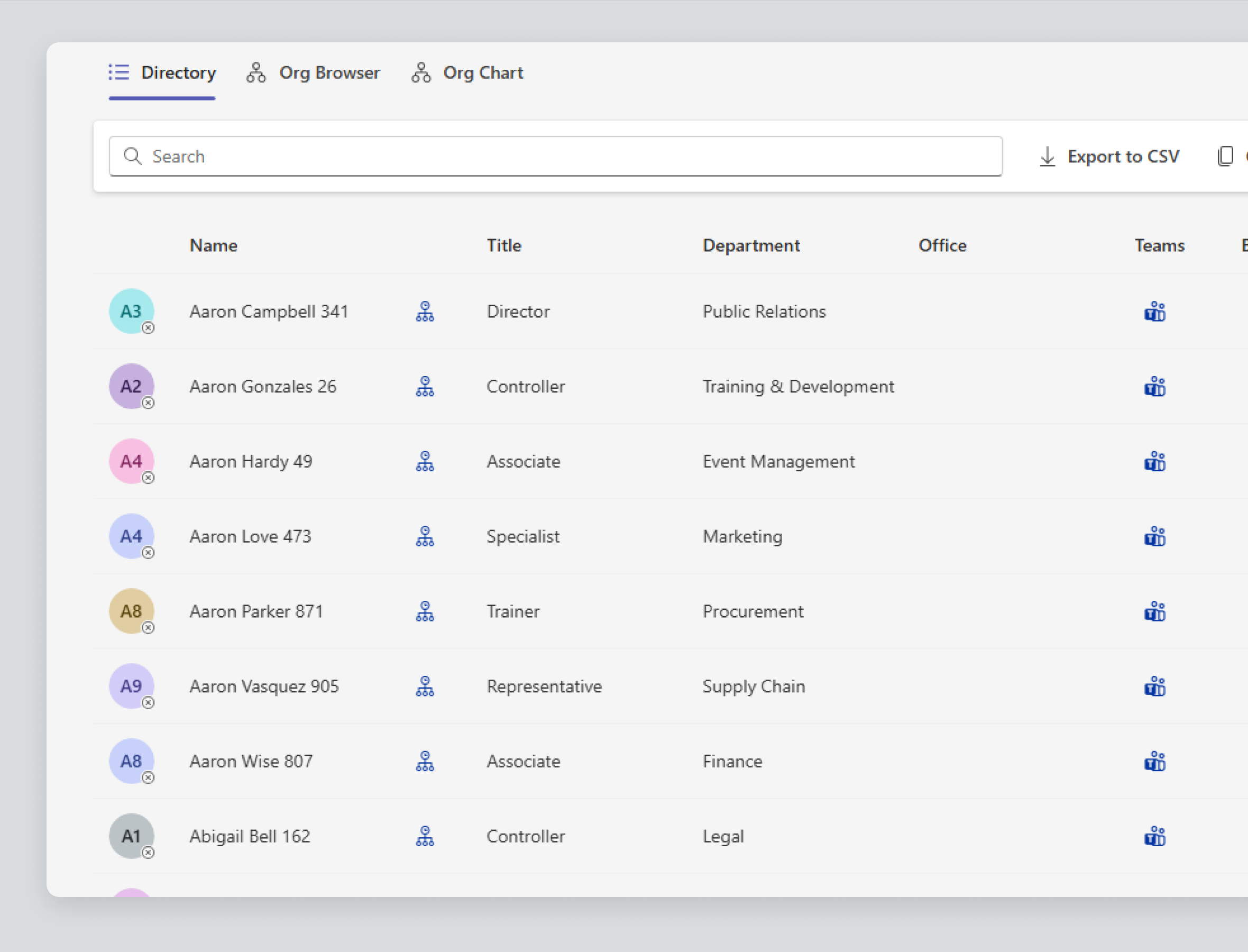Select name Aaron Vasquez 905
The height and width of the screenshot is (952, 1248).
264,686
